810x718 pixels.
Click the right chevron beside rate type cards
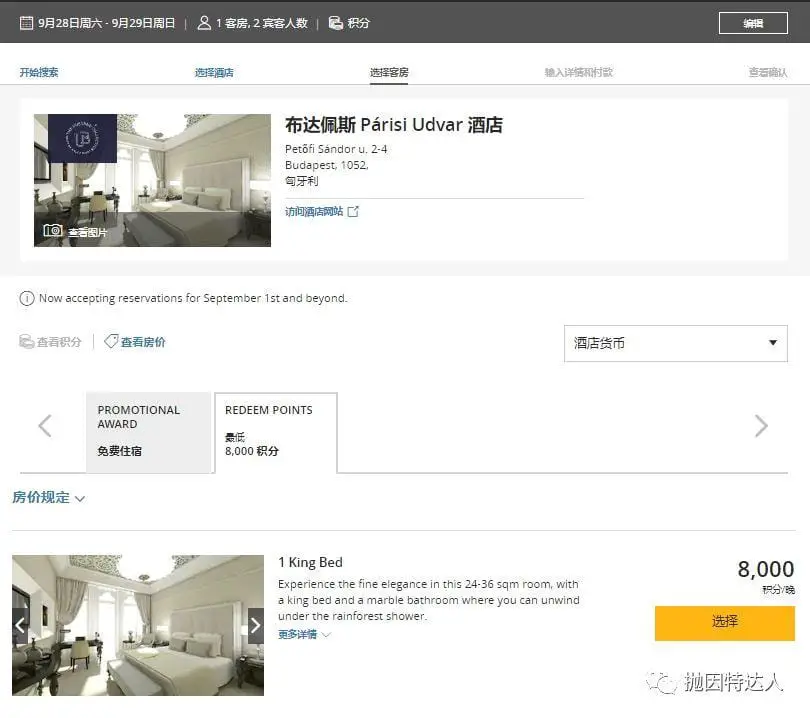tap(762, 425)
